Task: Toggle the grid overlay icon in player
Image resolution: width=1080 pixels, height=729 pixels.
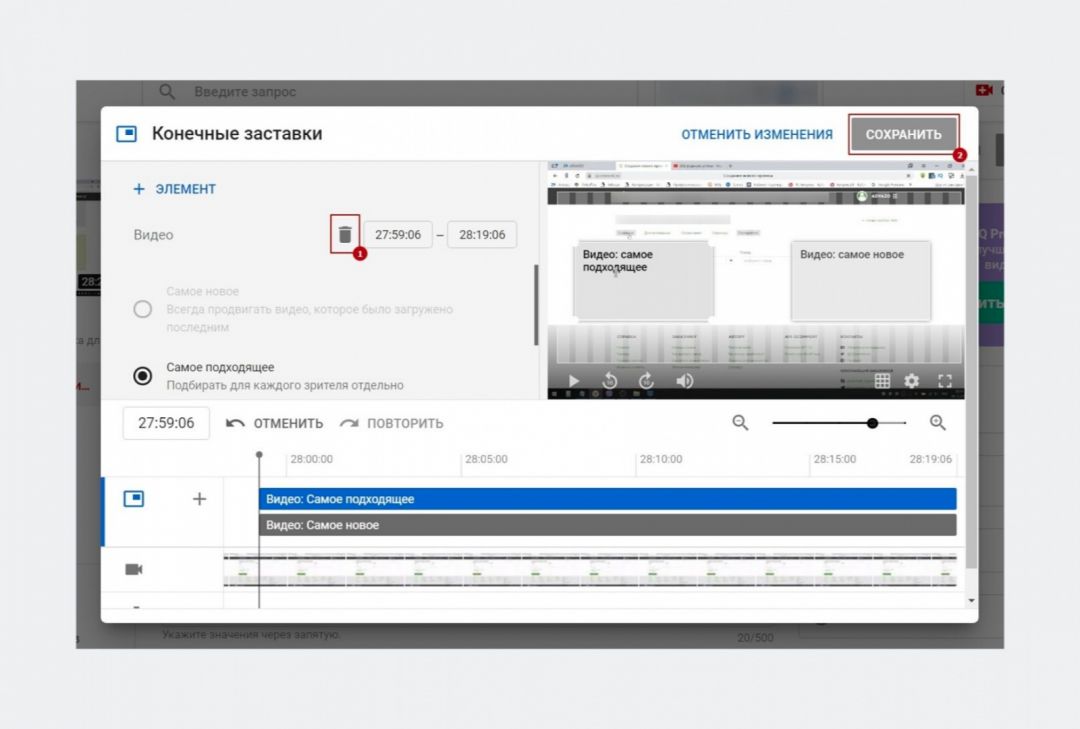Action: [882, 381]
